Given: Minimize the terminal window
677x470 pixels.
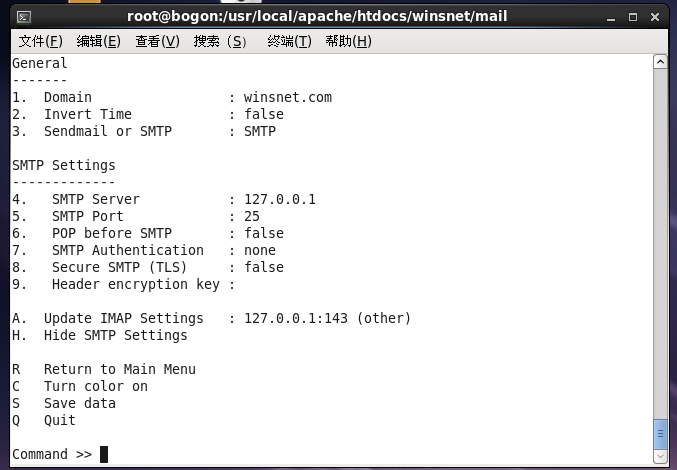Looking at the screenshot, I should [611, 18].
